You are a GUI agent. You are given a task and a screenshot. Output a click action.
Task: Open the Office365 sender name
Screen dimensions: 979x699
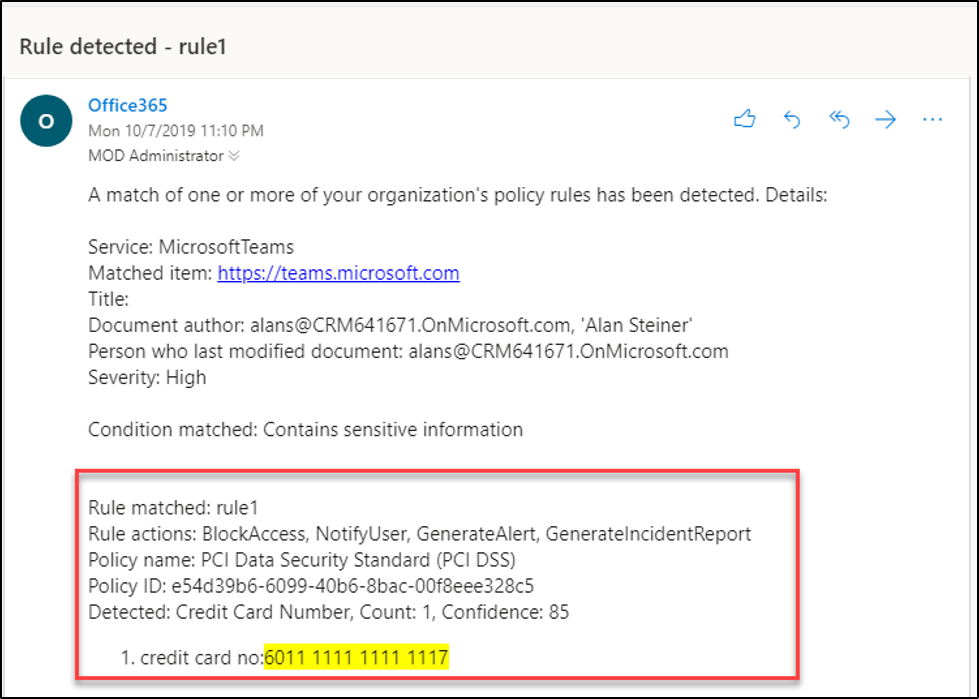pos(127,105)
